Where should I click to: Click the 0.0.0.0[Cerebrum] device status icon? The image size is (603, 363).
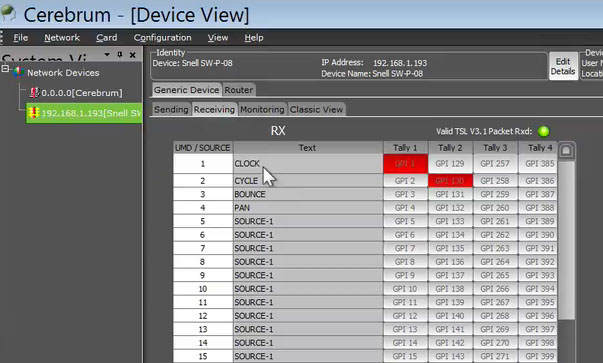34,93
